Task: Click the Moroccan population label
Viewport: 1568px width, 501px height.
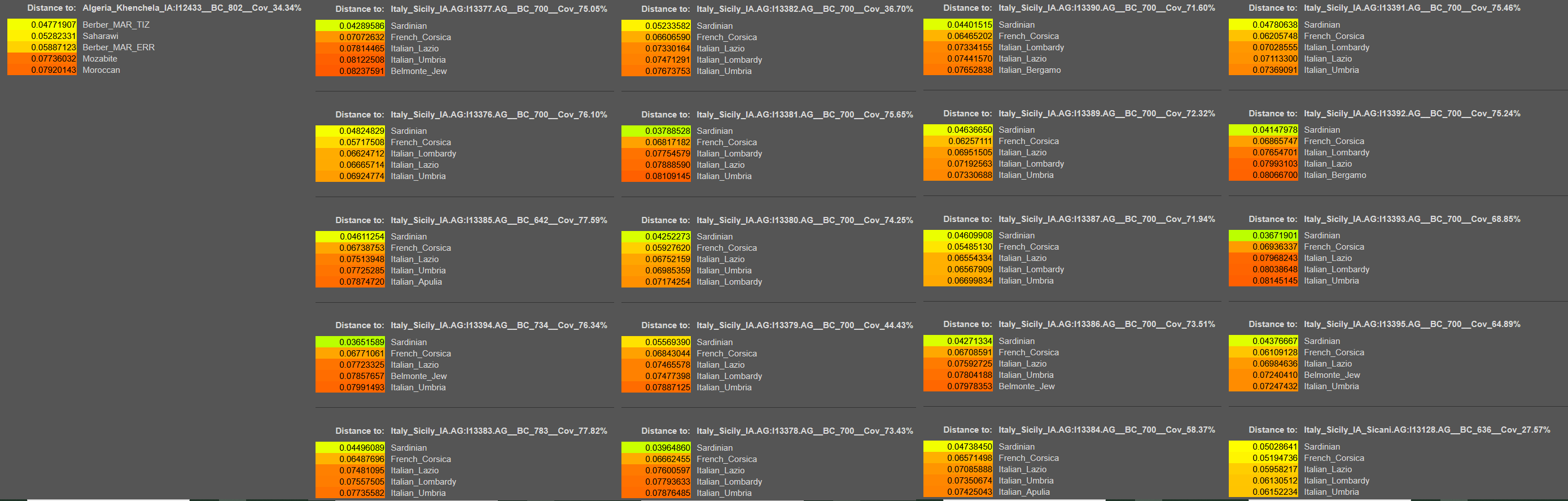Action: [x=101, y=70]
